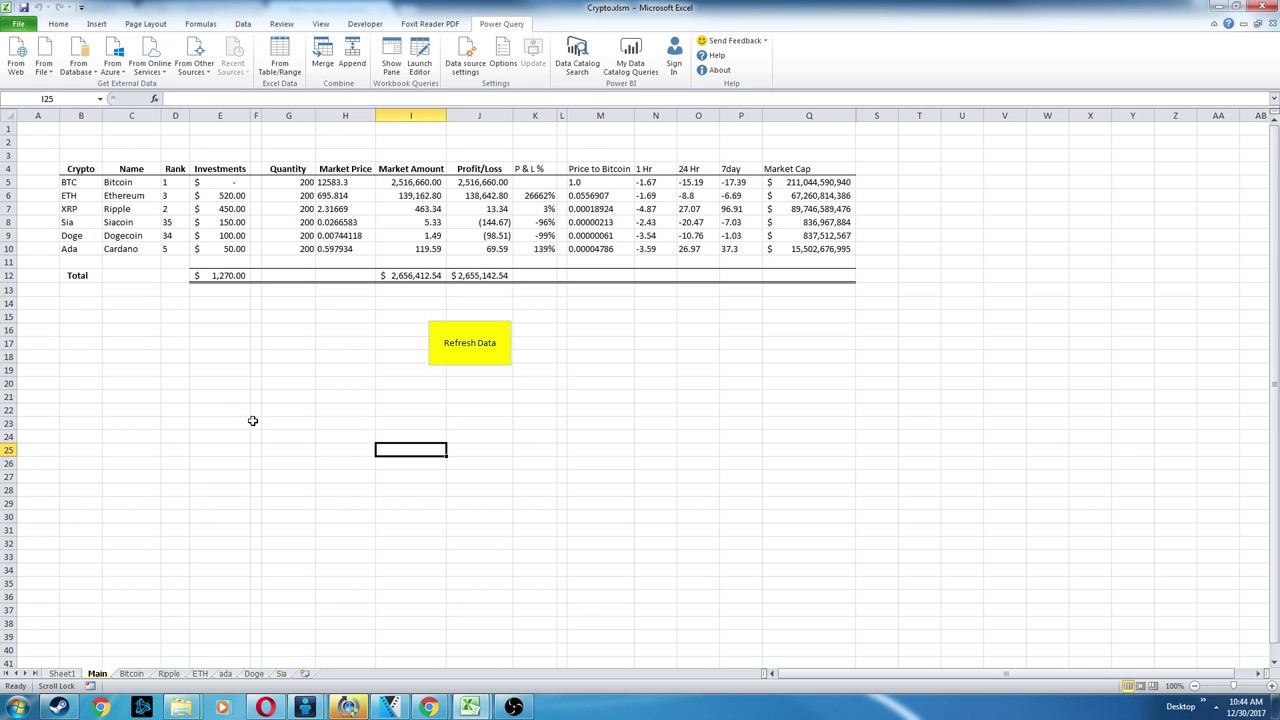Select column I header
The width and height of the screenshot is (1280, 720).
pos(410,116)
